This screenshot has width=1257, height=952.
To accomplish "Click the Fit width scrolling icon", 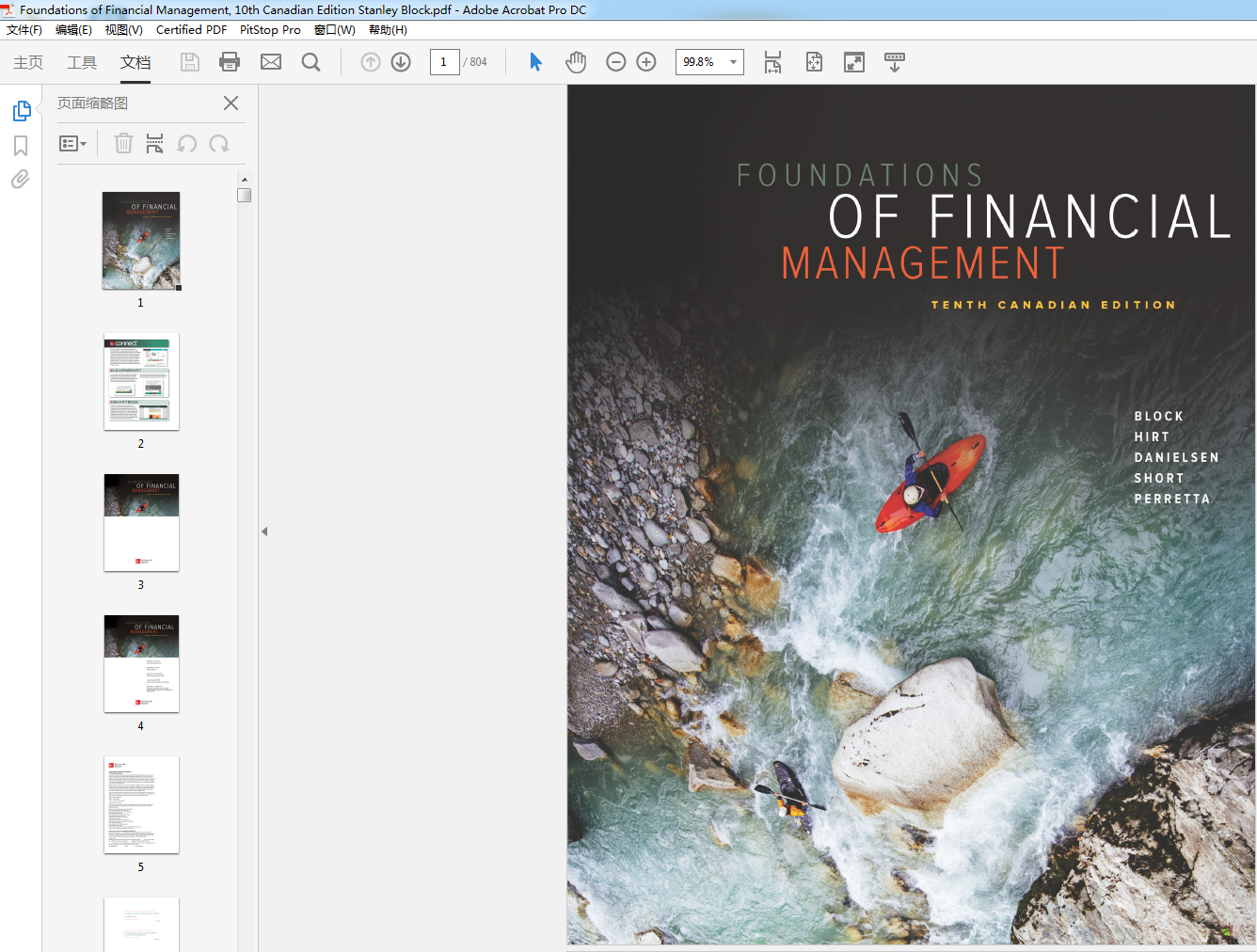I will [x=772, y=62].
